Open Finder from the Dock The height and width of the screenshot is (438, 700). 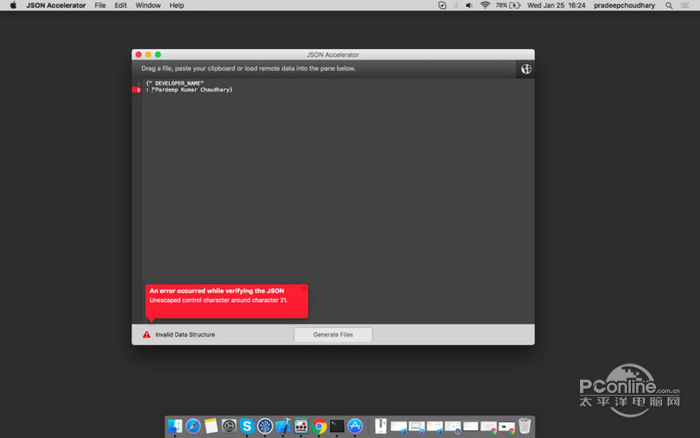pos(175,426)
